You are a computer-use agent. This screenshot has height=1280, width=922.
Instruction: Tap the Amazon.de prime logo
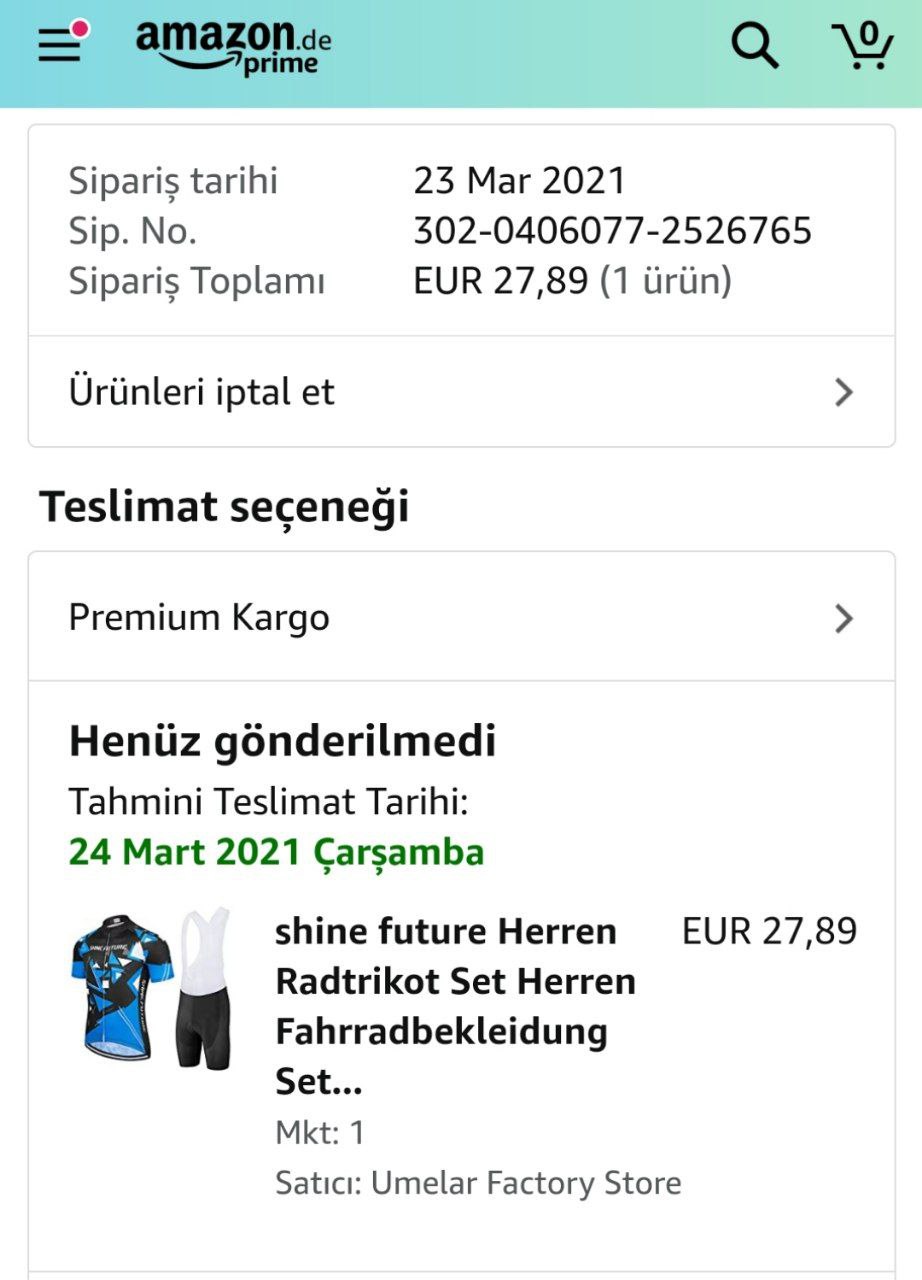point(233,45)
